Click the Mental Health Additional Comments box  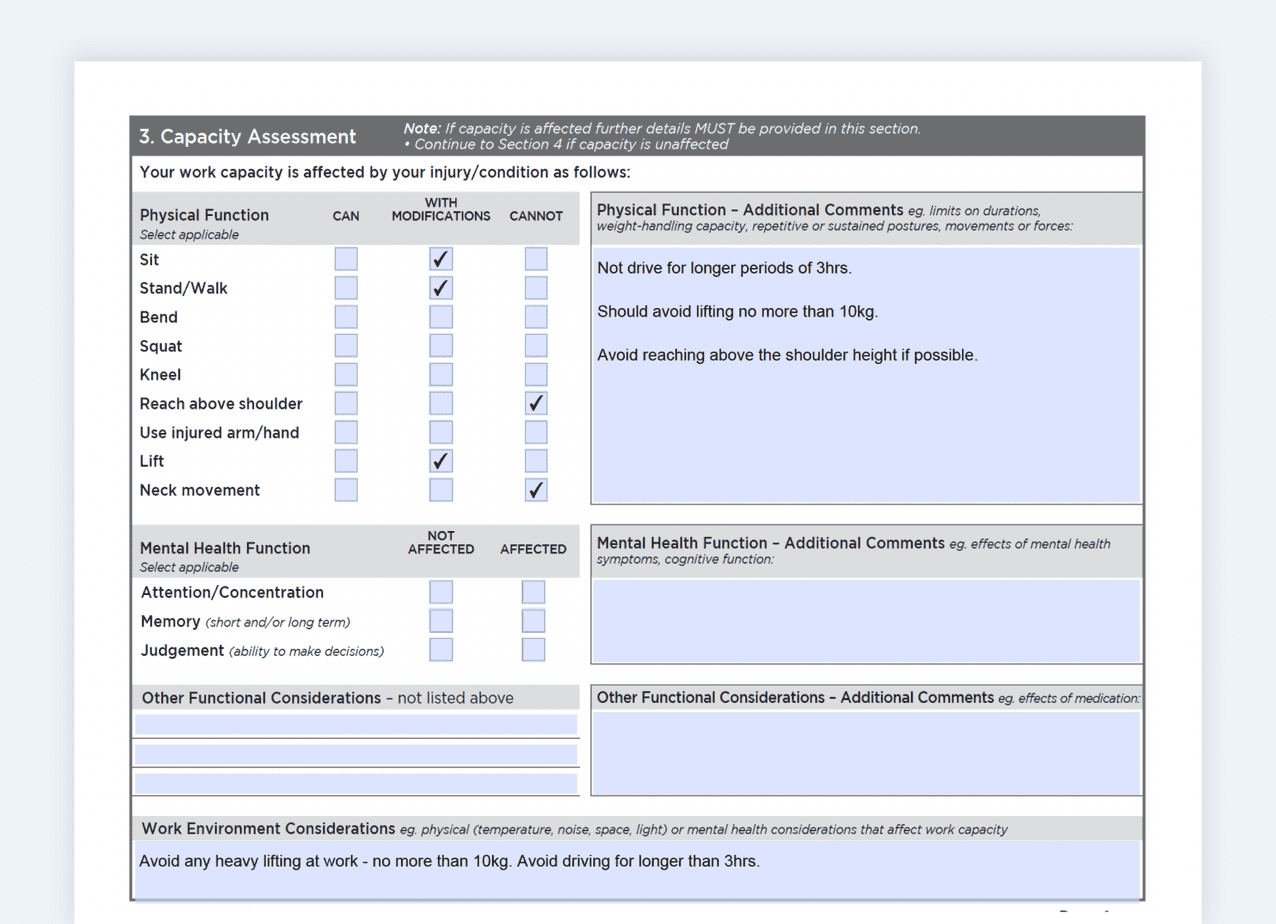pos(866,620)
